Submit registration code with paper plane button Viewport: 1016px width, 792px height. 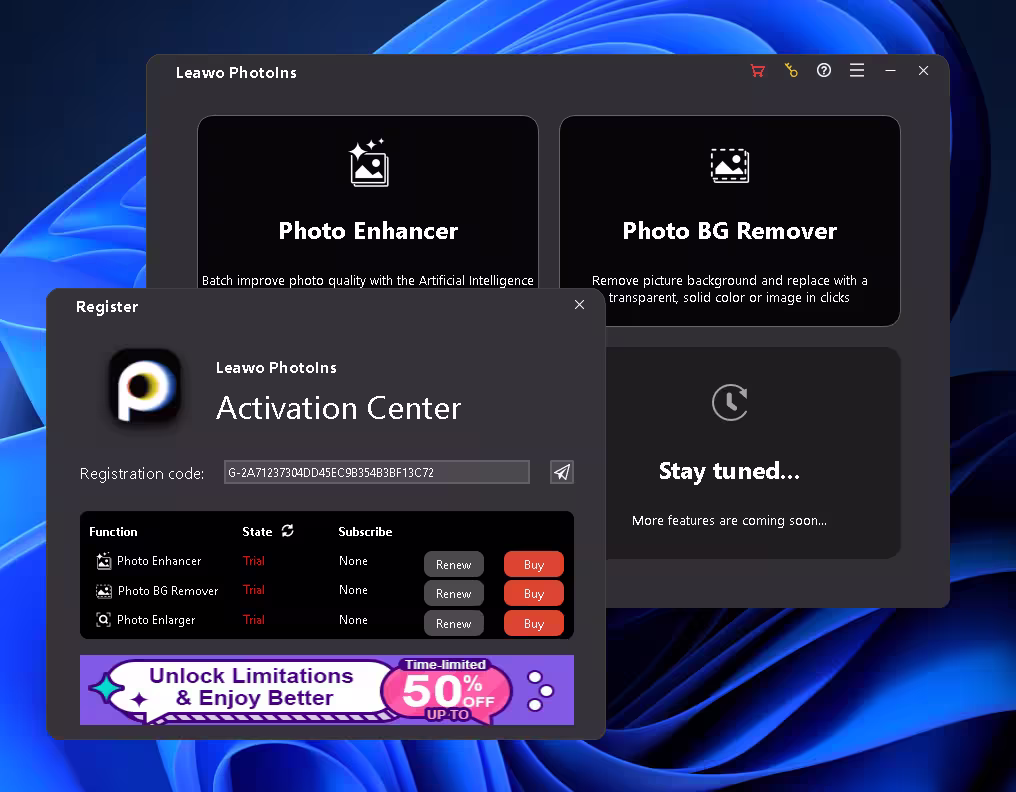coord(562,472)
